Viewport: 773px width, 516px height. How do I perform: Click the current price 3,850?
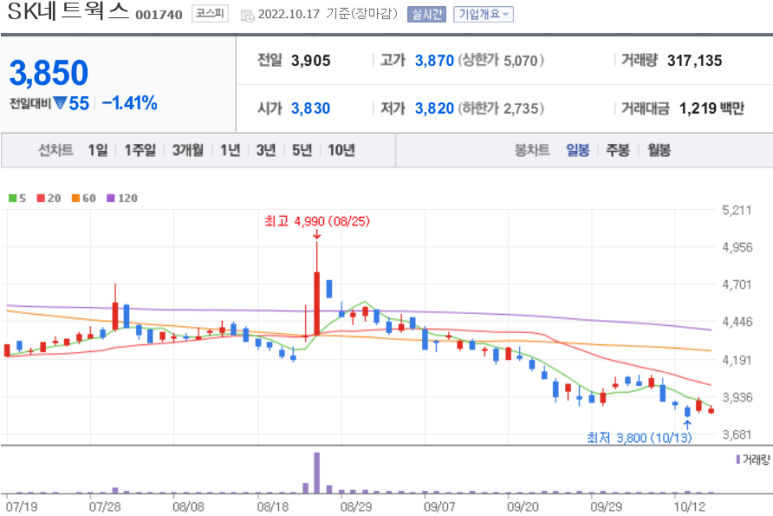(49, 73)
